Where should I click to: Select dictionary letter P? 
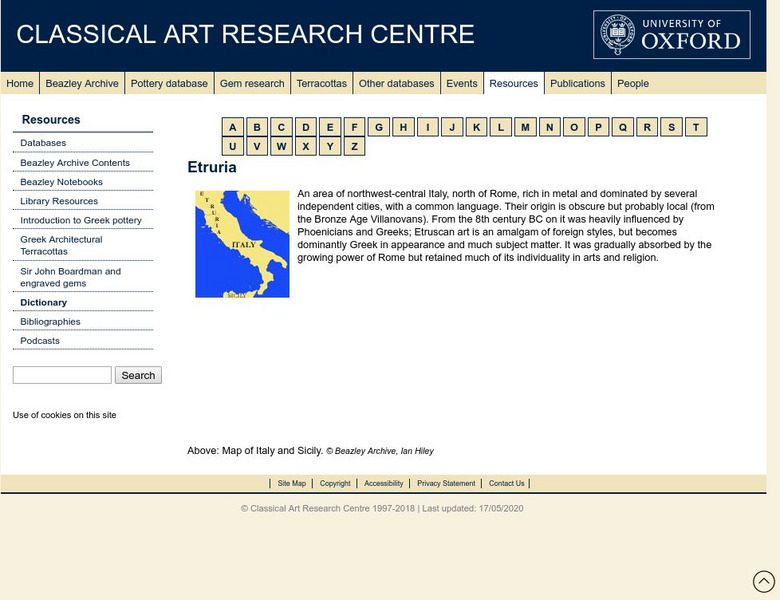[x=598, y=127]
